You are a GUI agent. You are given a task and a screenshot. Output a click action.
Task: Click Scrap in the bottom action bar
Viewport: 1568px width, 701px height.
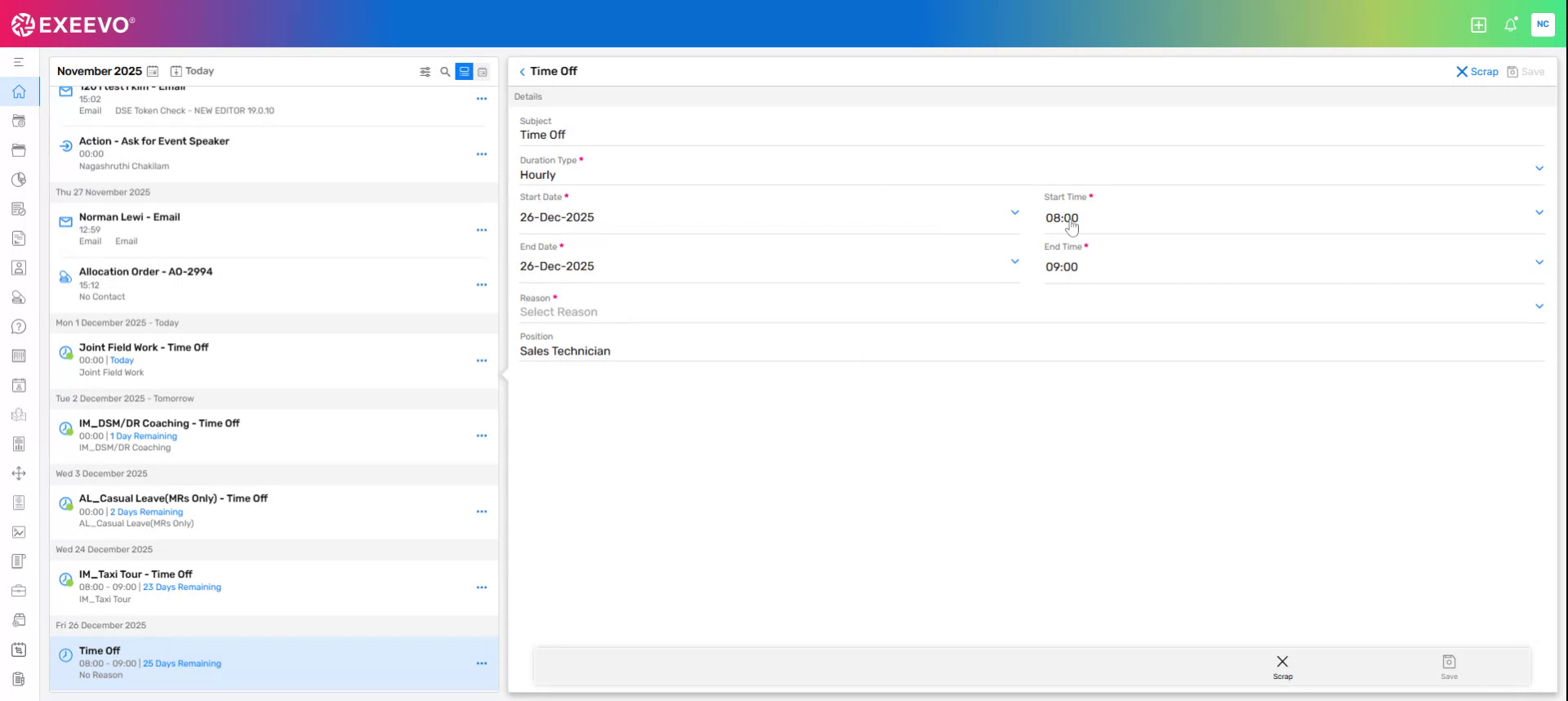point(1282,667)
